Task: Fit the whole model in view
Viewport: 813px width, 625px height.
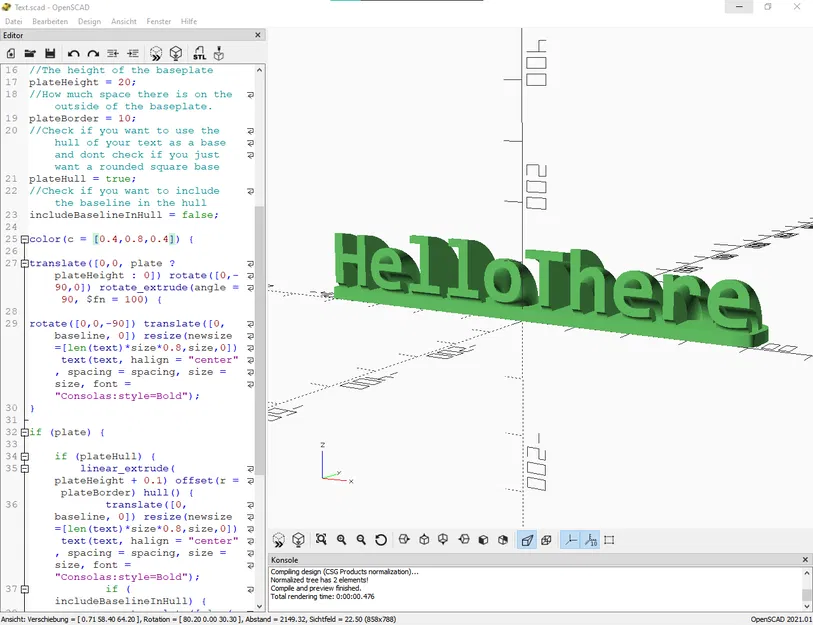Action: [x=324, y=540]
